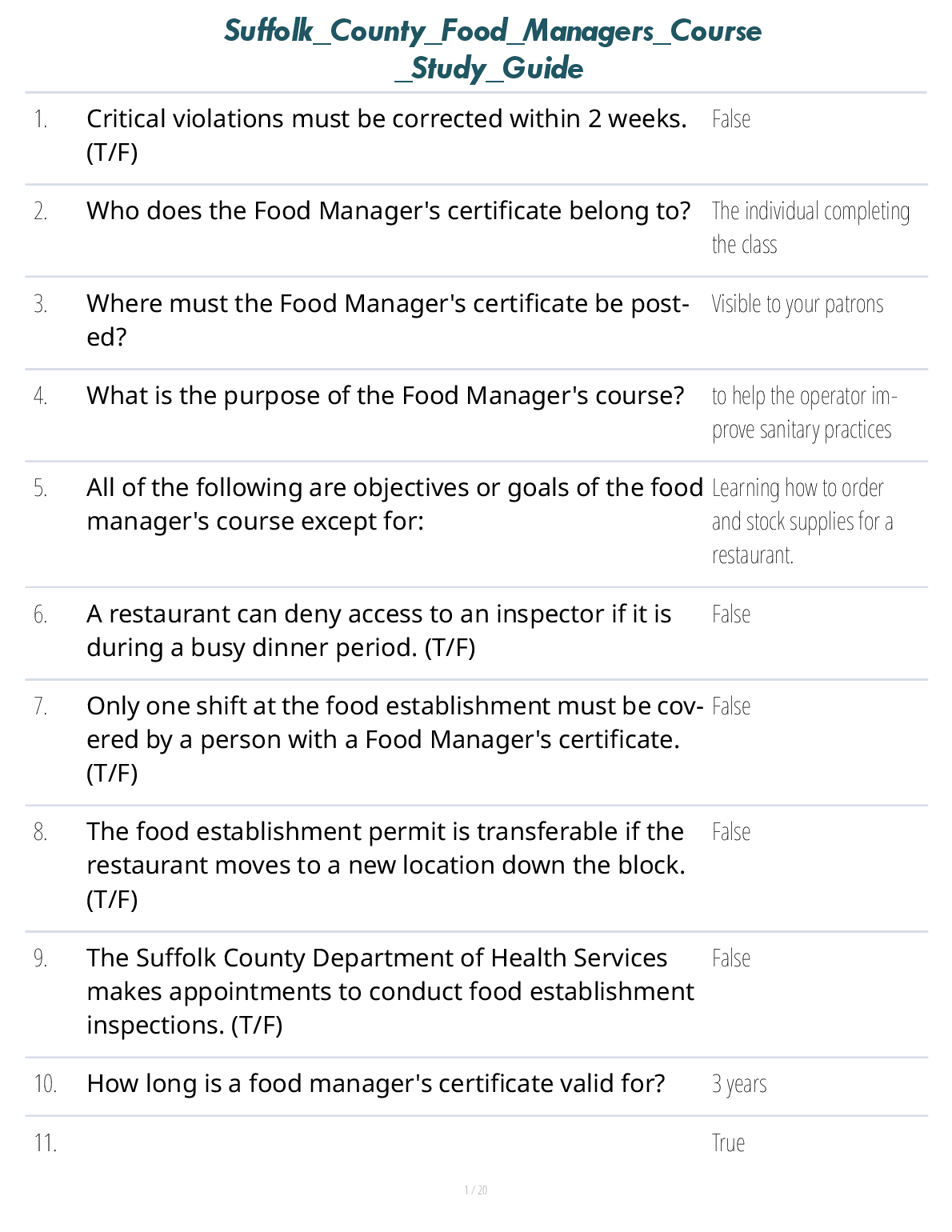Select the answer "The individual completing the class"
This screenshot has height=1232, width=952.
[x=810, y=228]
